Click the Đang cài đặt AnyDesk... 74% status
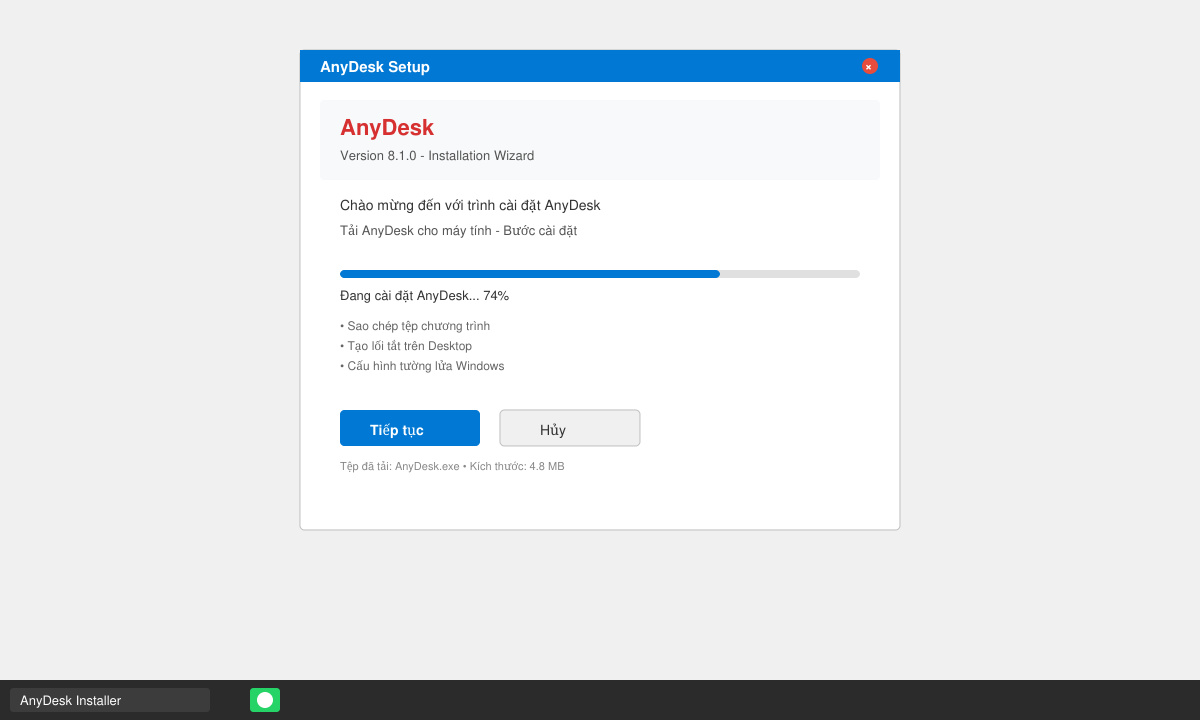Screen dimensions: 1200x720 point(425,296)
